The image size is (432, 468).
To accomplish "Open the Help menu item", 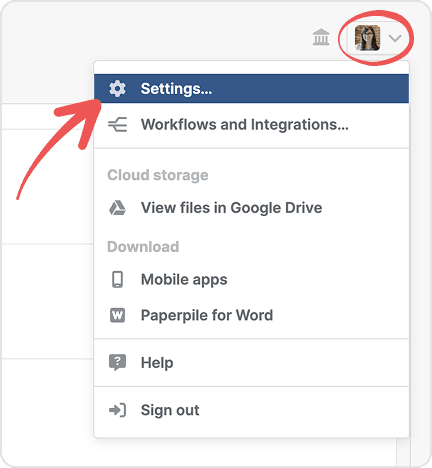I will 251,363.
